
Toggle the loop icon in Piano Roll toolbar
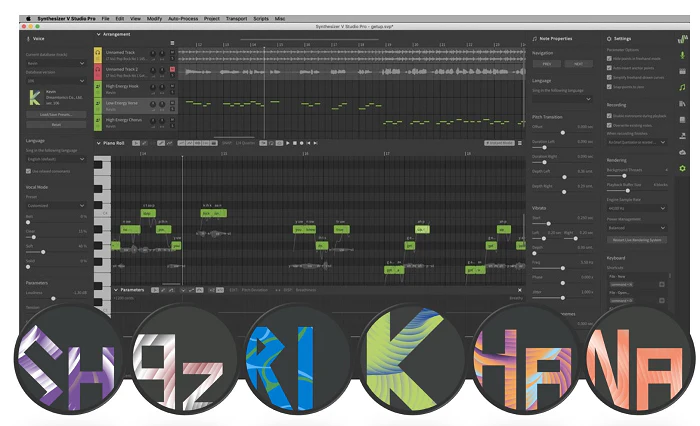pos(271,143)
